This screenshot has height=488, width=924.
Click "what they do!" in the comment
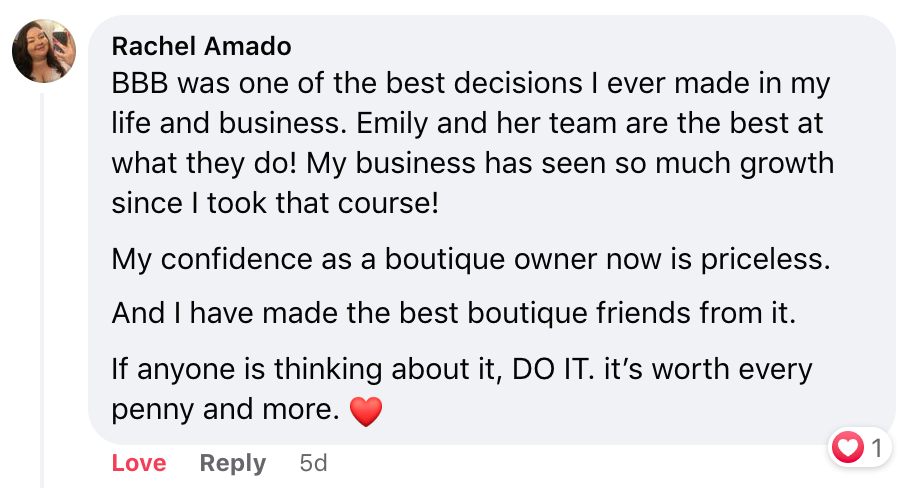204,164
